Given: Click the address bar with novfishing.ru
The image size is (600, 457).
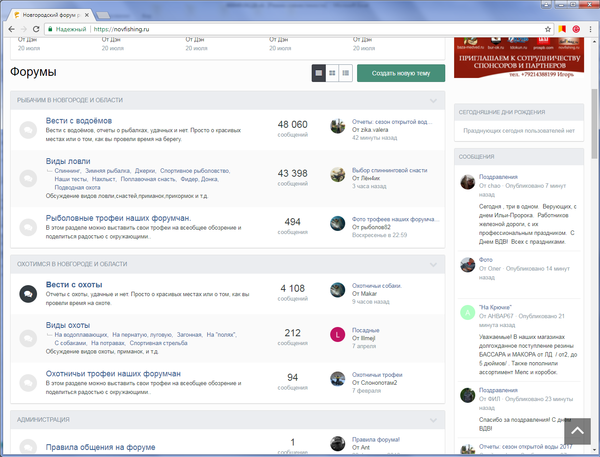Looking at the screenshot, I should click(300, 30).
